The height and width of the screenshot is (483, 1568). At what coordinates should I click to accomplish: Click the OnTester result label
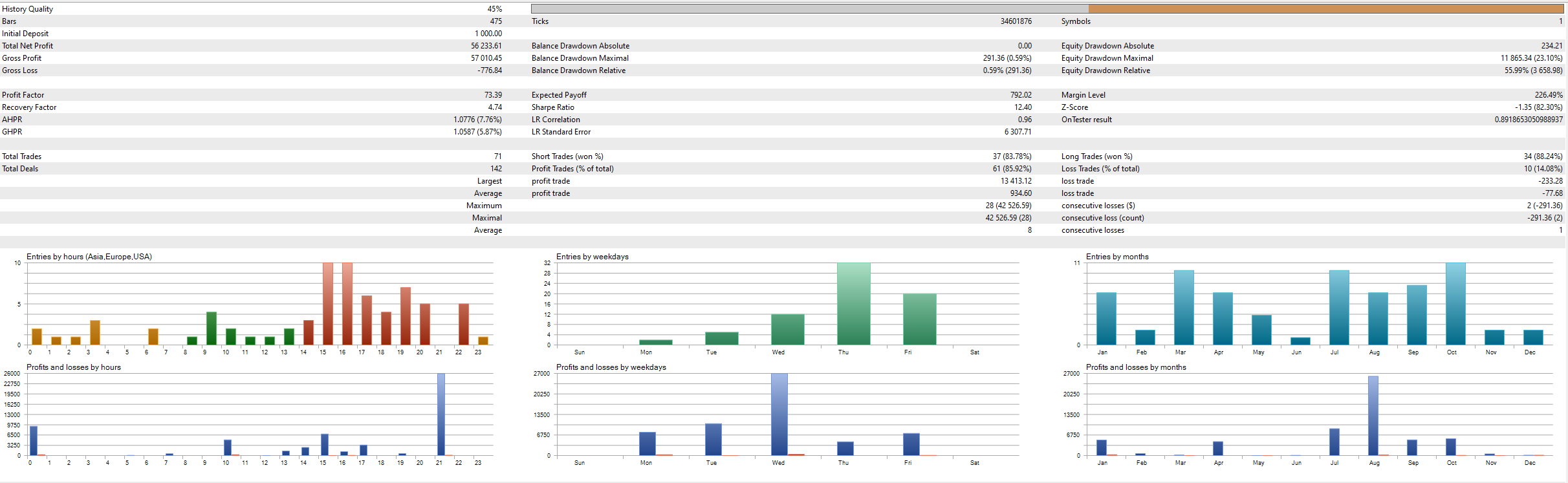[x=1087, y=120]
